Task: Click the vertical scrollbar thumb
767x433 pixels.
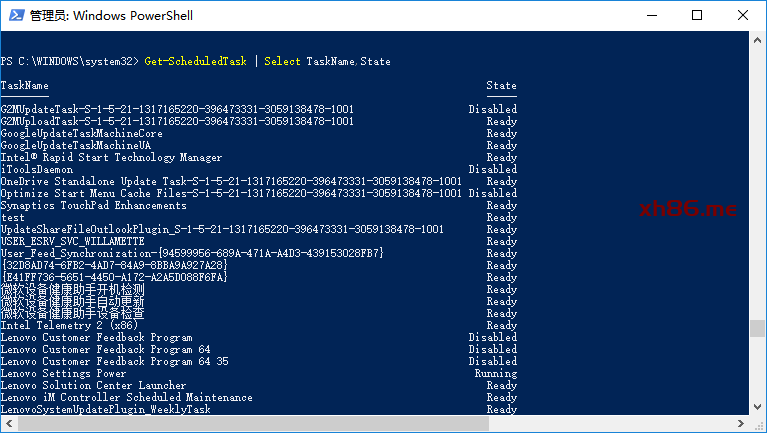Action: 757,328
